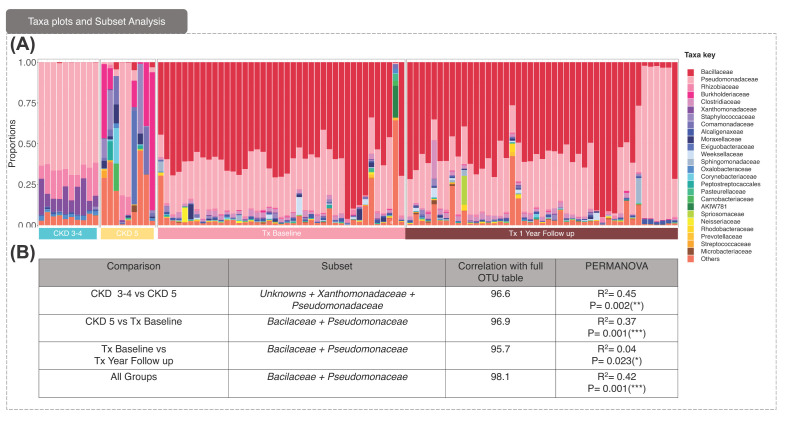Viewport: 791px width, 421px height.
Task: Click the Prevotellaceae legend label
Action: tap(721, 236)
